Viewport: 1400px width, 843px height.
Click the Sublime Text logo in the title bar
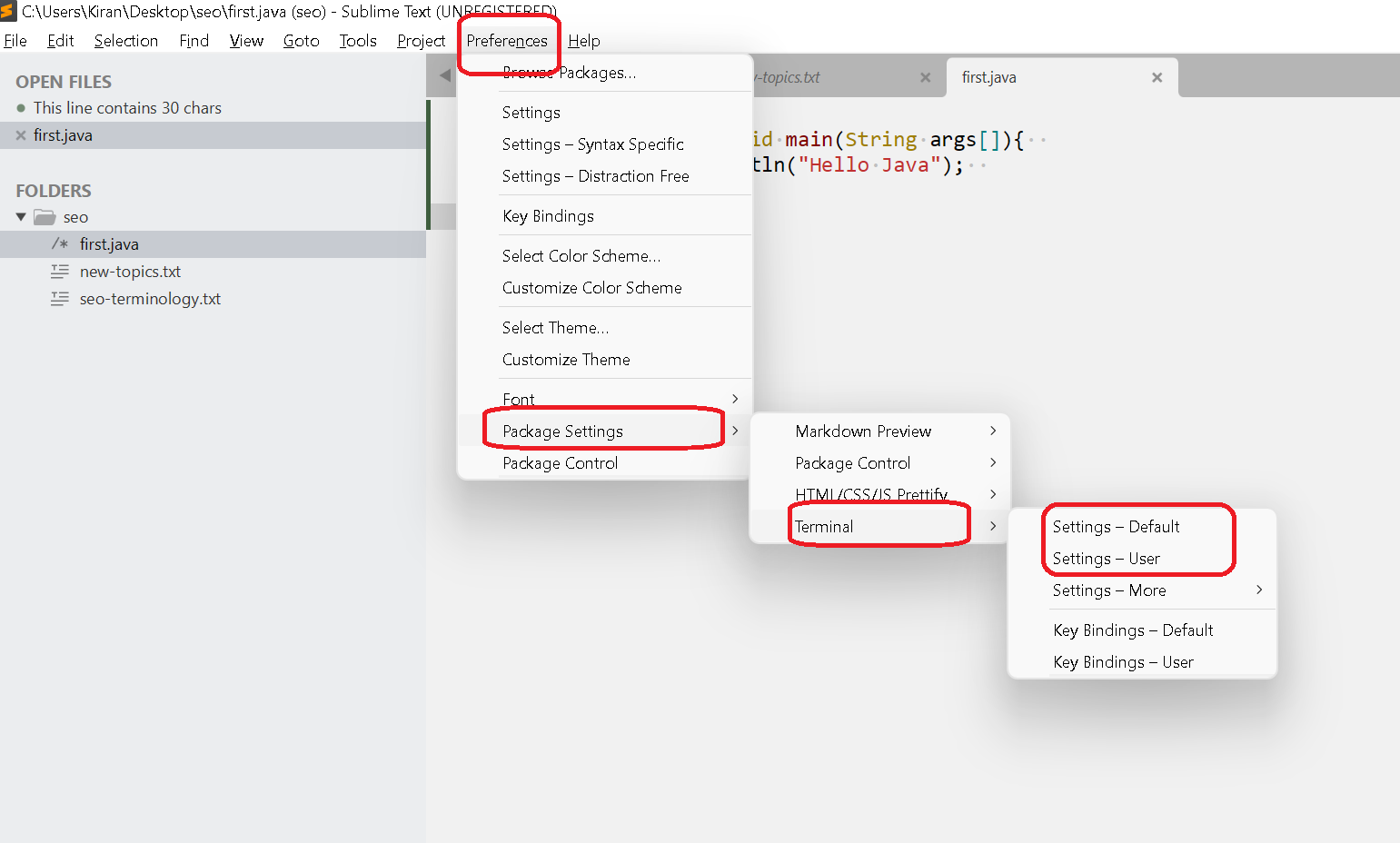point(12,11)
